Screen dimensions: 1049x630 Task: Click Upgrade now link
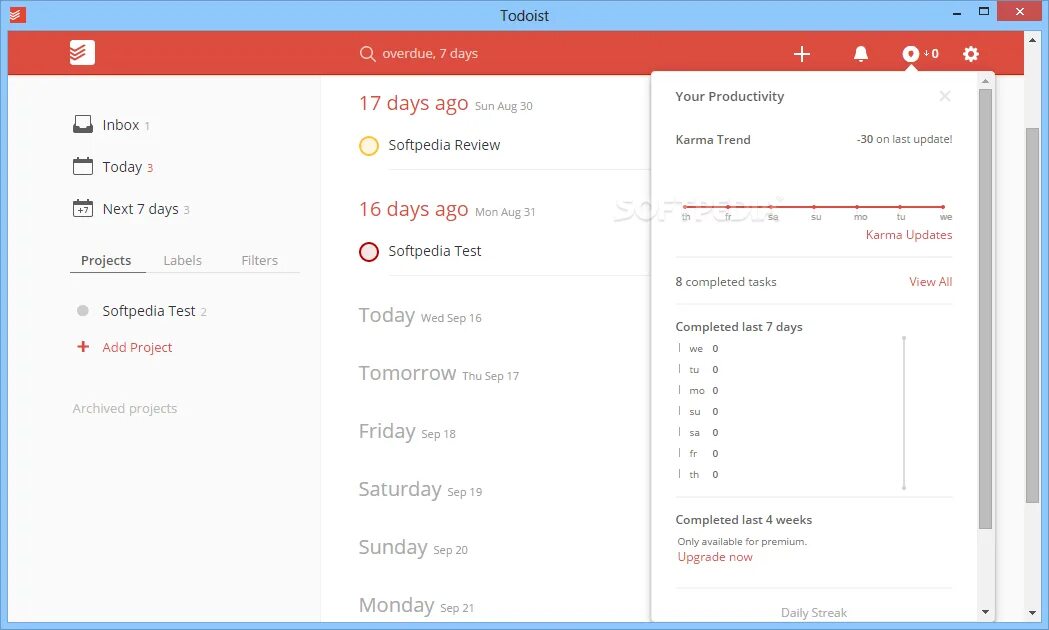point(714,557)
